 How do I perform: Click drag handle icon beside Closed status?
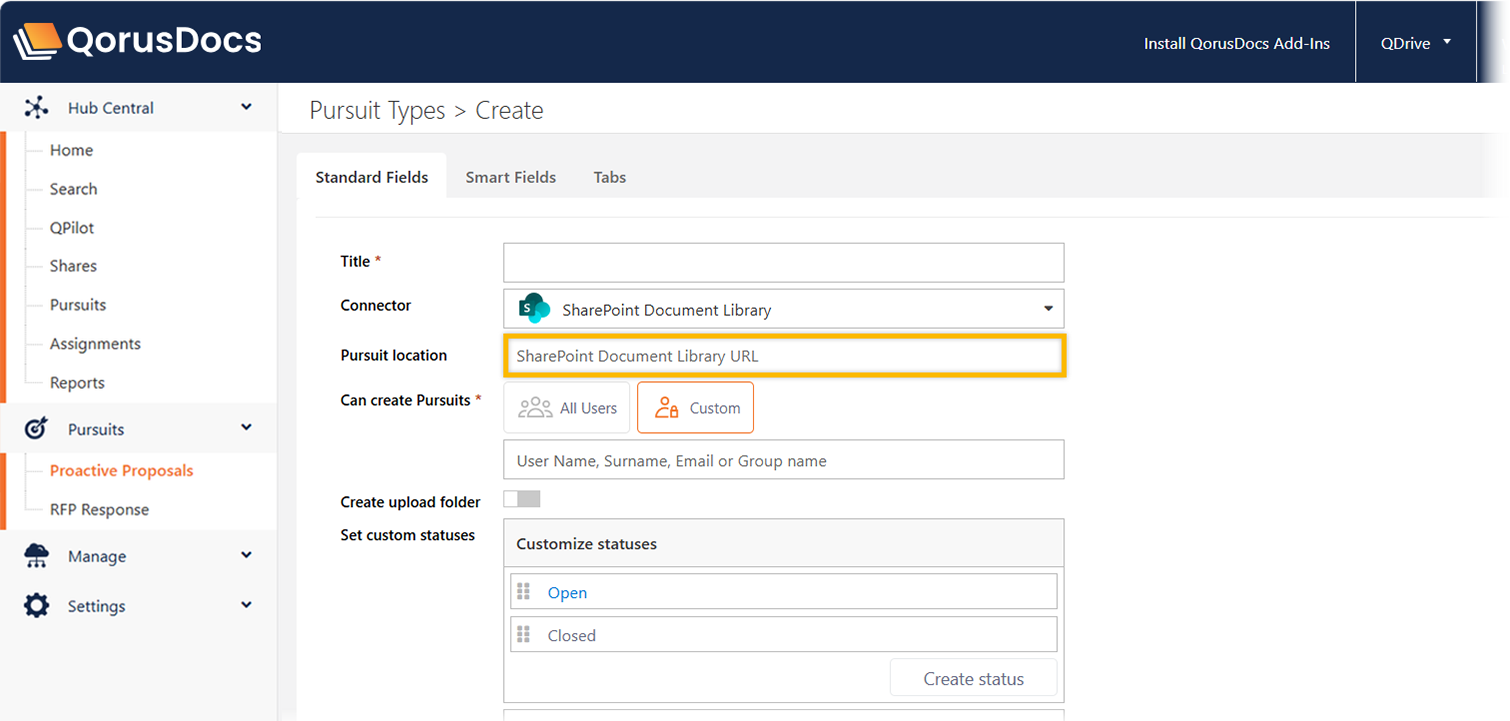click(523, 635)
